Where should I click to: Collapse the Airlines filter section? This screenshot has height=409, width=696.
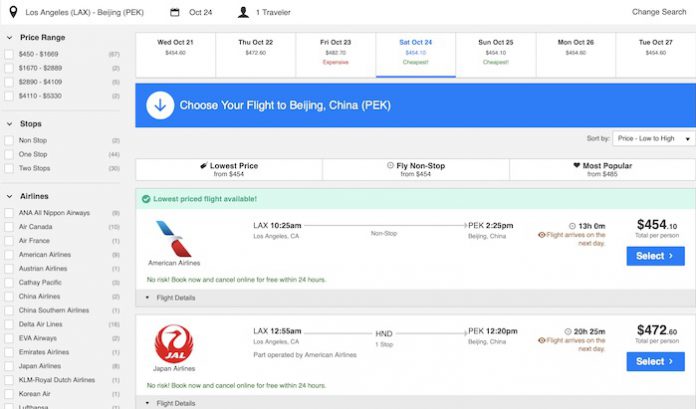point(9,196)
